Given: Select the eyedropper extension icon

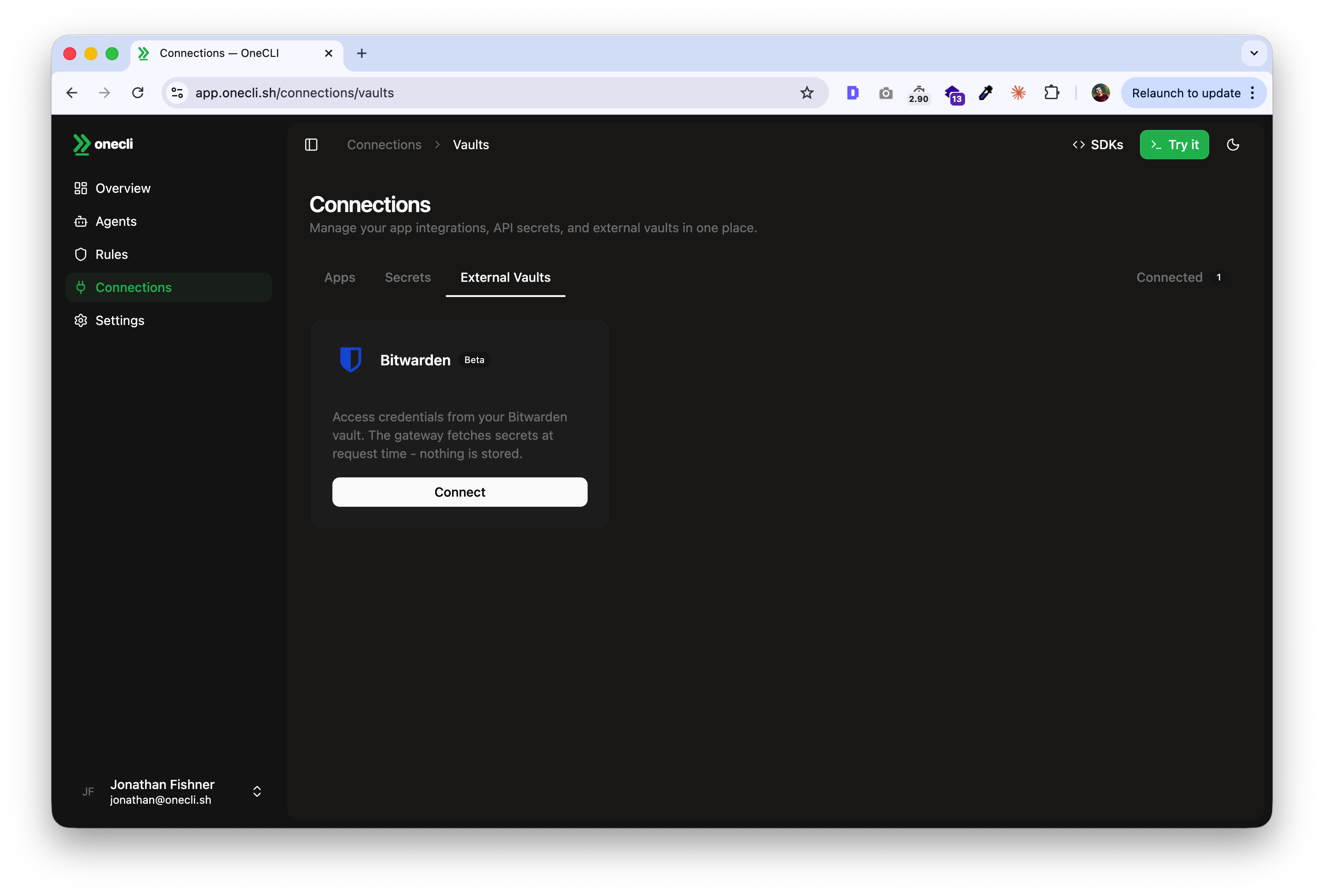Looking at the screenshot, I should coord(985,92).
